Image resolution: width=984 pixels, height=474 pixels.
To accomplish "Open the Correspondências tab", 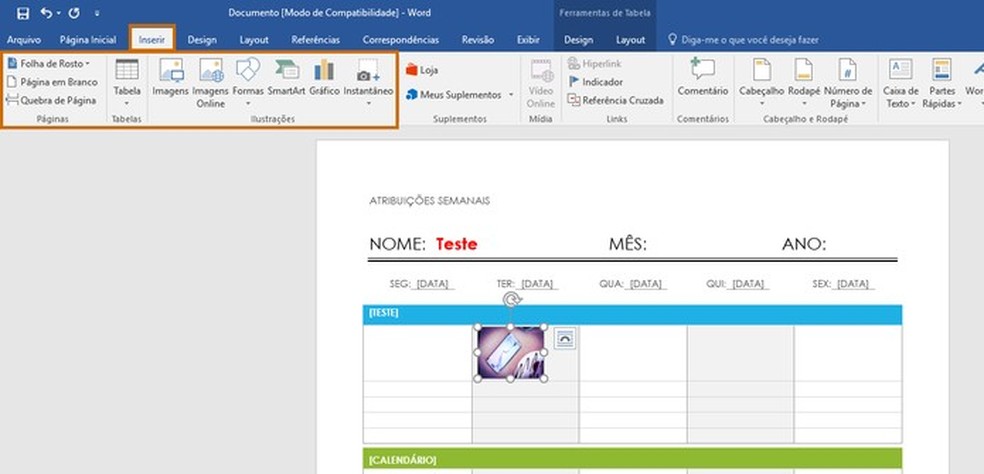I will click(400, 40).
